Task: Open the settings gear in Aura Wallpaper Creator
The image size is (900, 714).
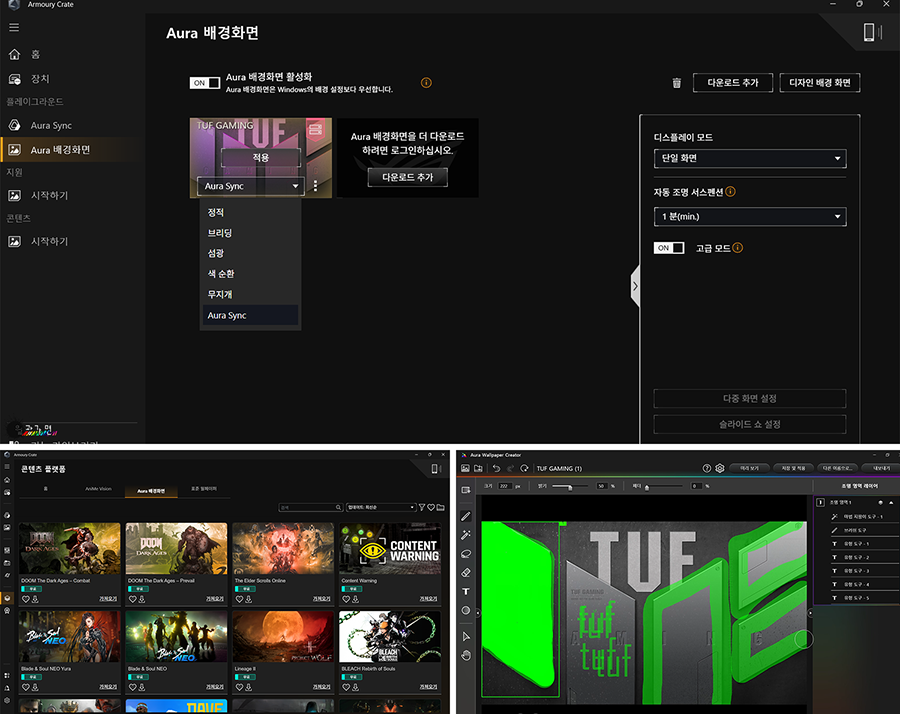Action: tap(720, 468)
